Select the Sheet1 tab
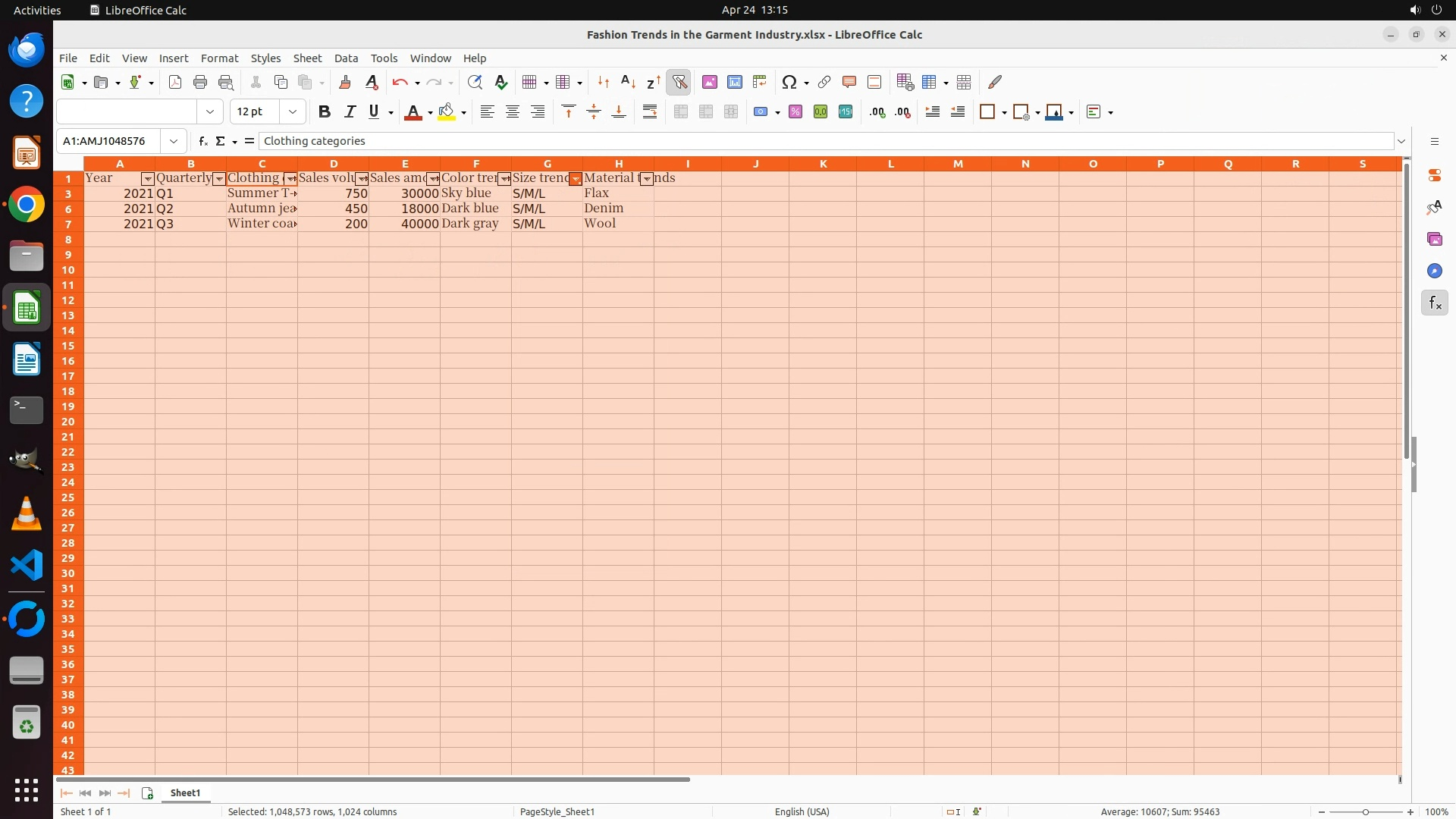1456x819 pixels. tap(185, 792)
